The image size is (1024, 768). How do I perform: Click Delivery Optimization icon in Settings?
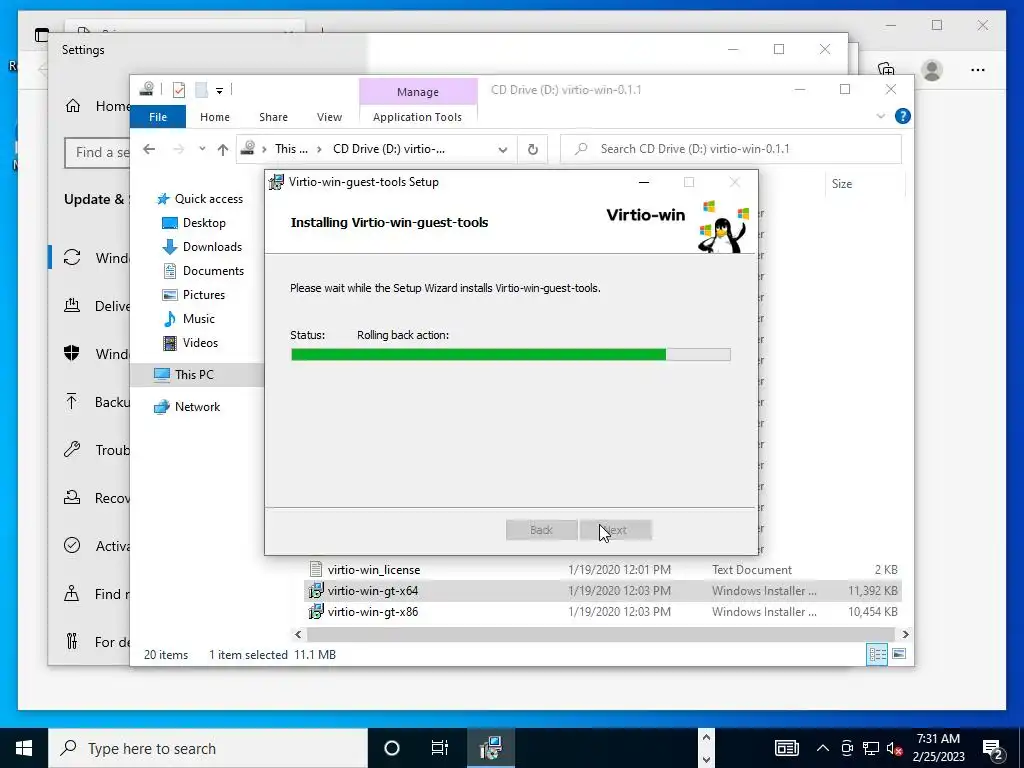pyautogui.click(x=72, y=306)
